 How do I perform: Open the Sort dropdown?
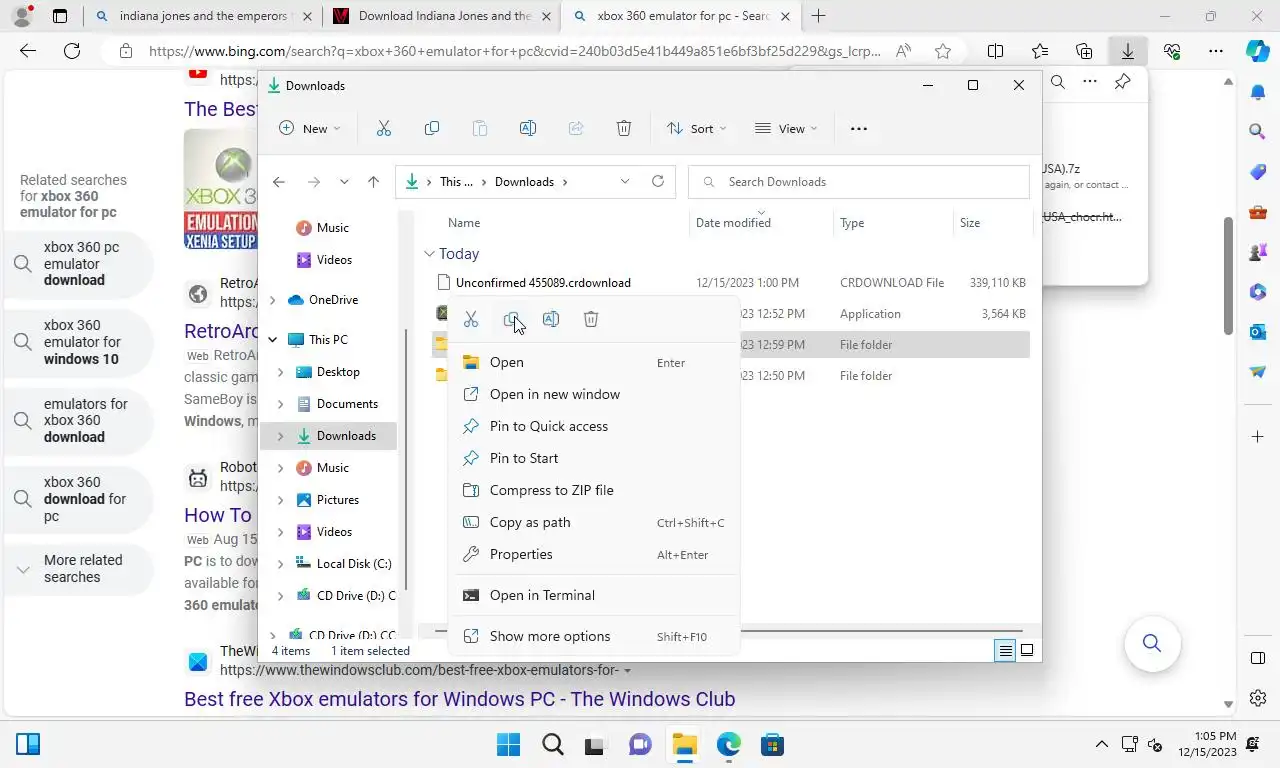click(x=697, y=128)
